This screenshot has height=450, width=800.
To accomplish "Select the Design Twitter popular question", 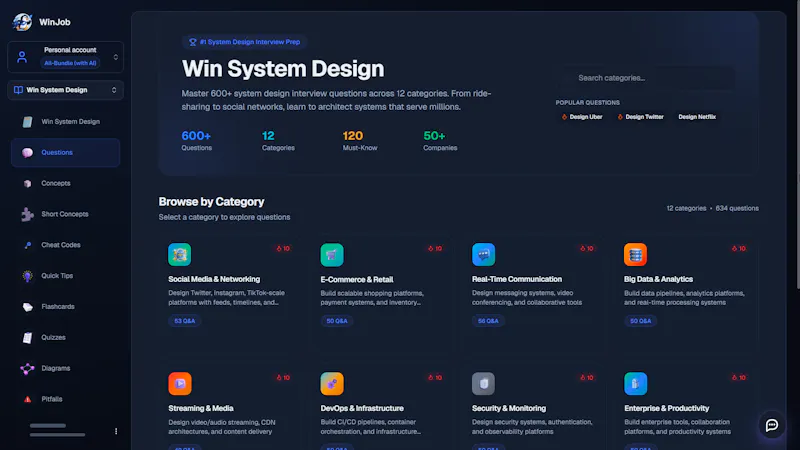I will (x=640, y=117).
